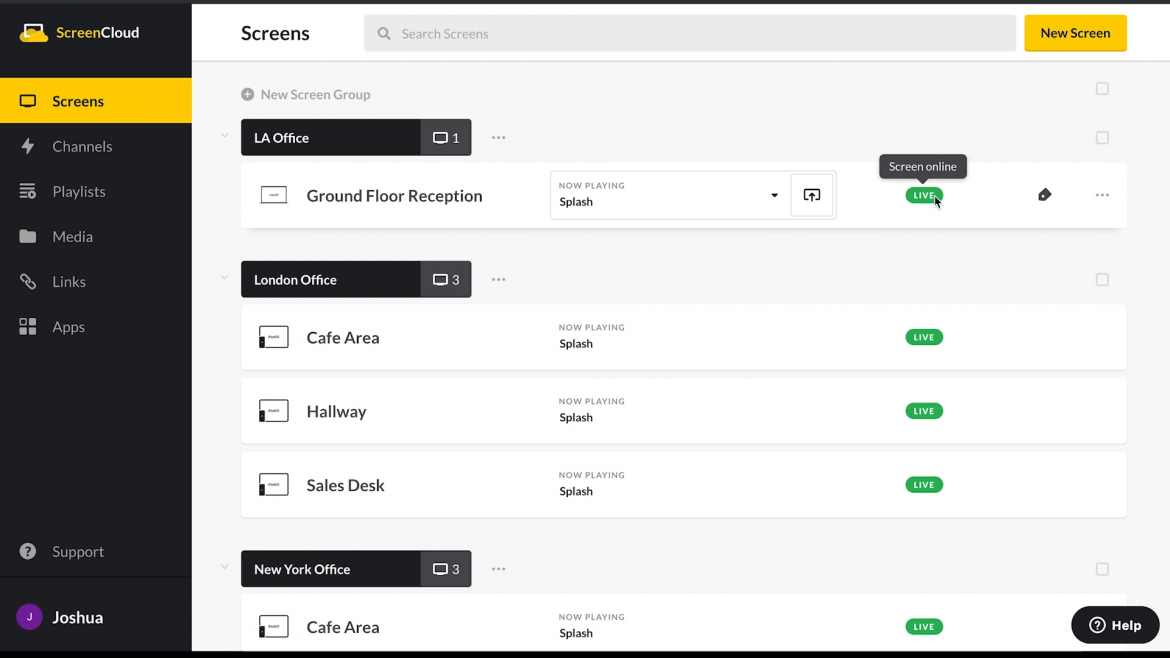Check the topmost select-all checkbox

[1102, 88]
